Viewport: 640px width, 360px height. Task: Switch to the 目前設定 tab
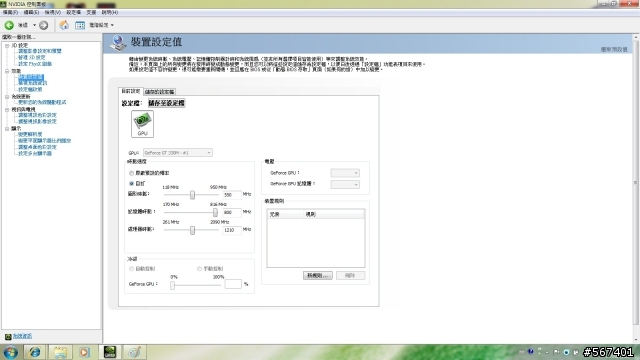(x=131, y=91)
